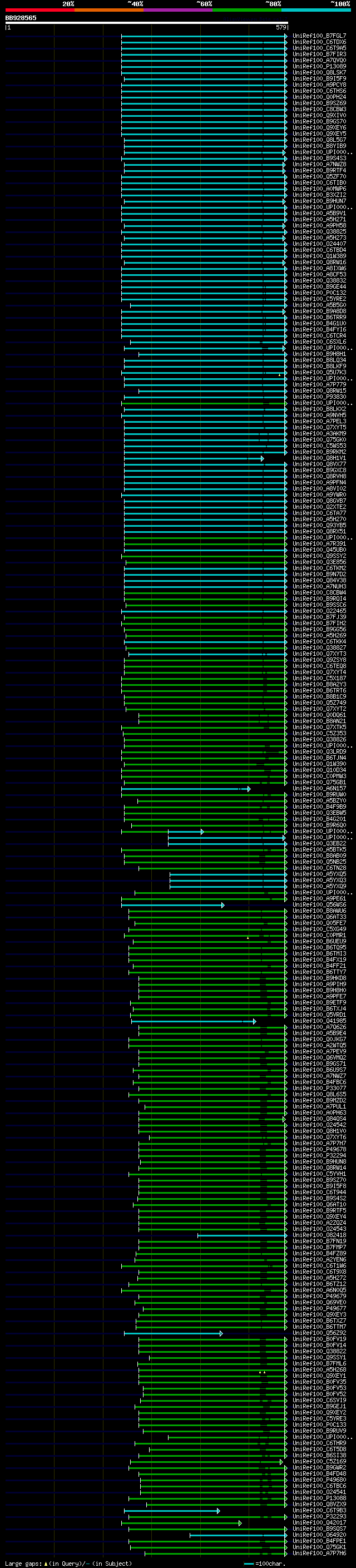Open the last hit UniRef100_A7P7H6

(319, 1553)
